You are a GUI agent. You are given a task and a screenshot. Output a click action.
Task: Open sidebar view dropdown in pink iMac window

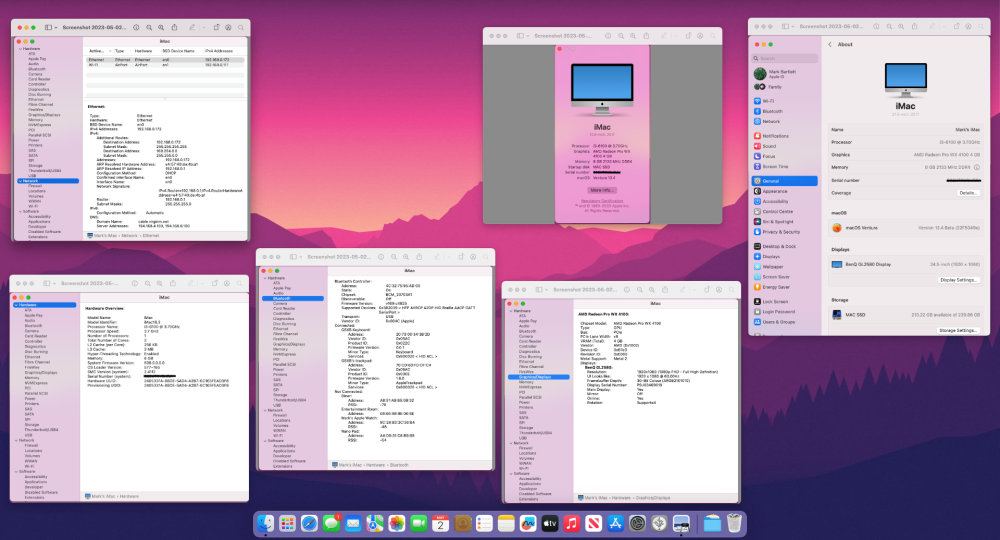[528, 36]
